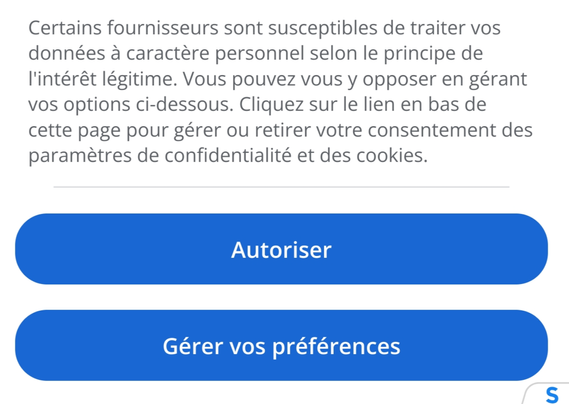569x404 pixels.
Task: Click the word 'consentement' in paragraph
Action: point(432,130)
